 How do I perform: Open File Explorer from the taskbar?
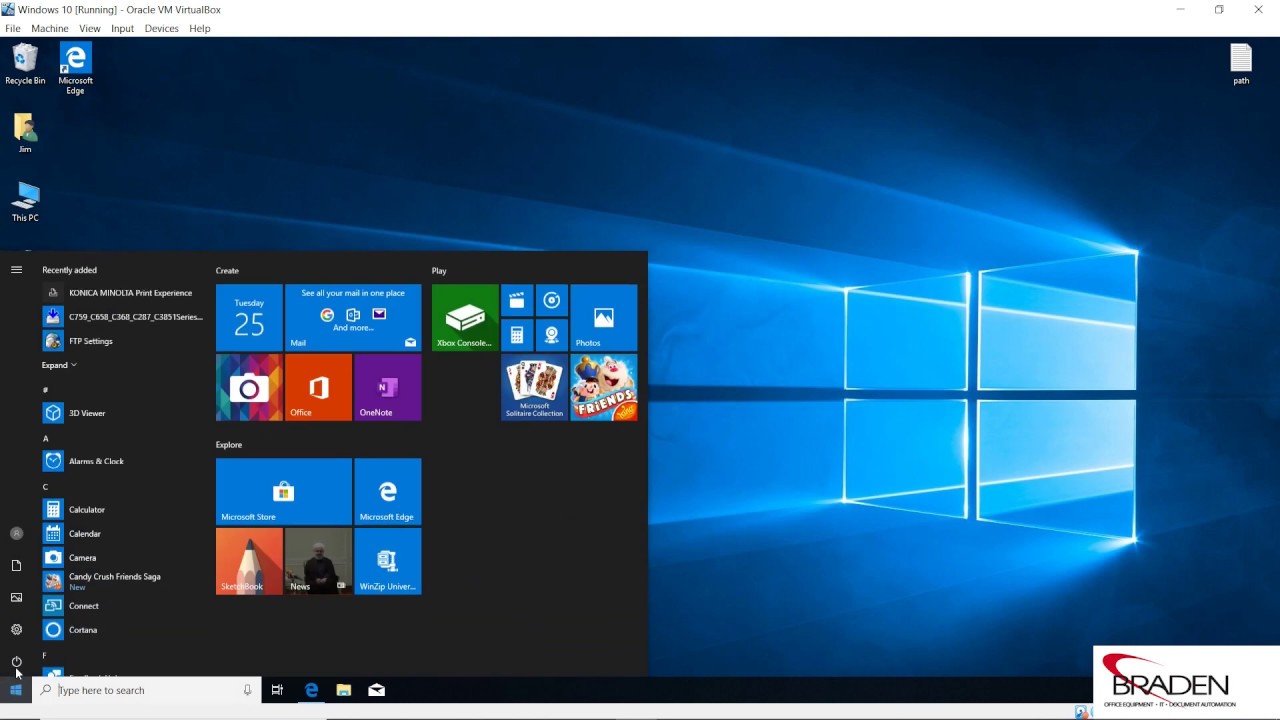point(344,690)
